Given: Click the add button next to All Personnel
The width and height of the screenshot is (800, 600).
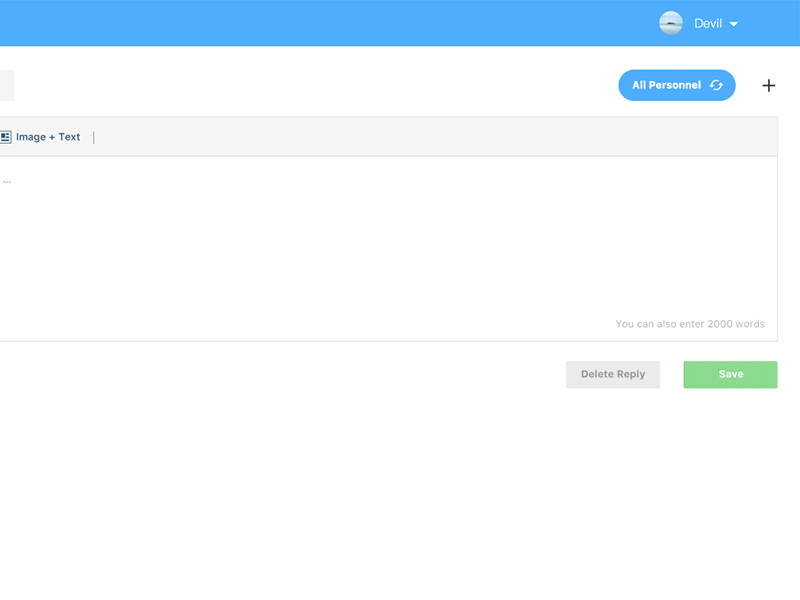Looking at the screenshot, I should click(x=768, y=85).
